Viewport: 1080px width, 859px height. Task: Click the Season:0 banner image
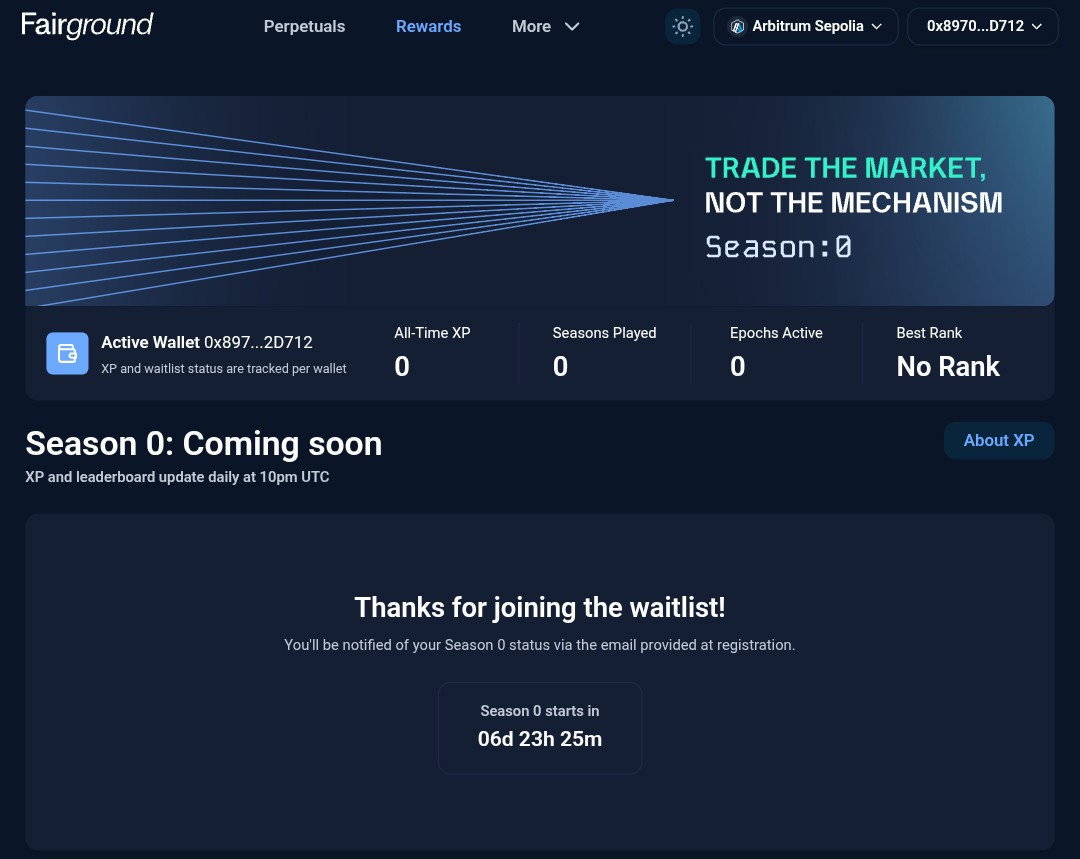[540, 200]
